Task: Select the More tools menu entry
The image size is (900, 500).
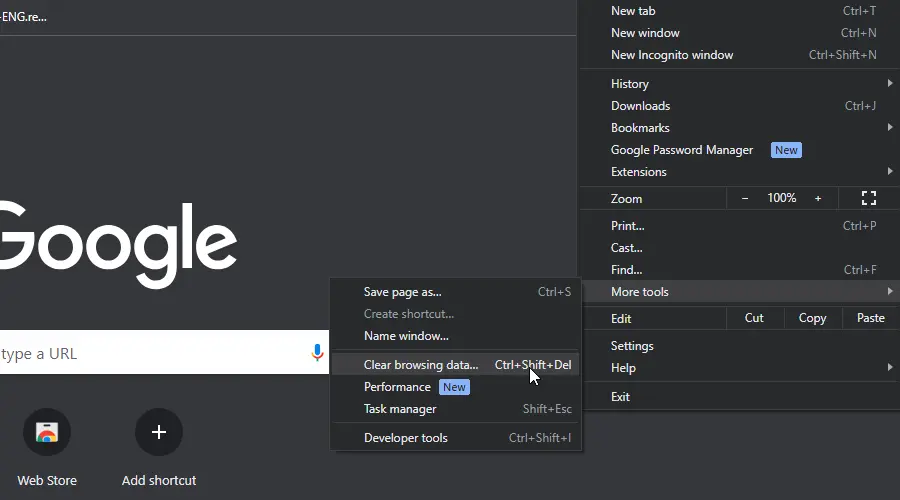Action: 740,292
